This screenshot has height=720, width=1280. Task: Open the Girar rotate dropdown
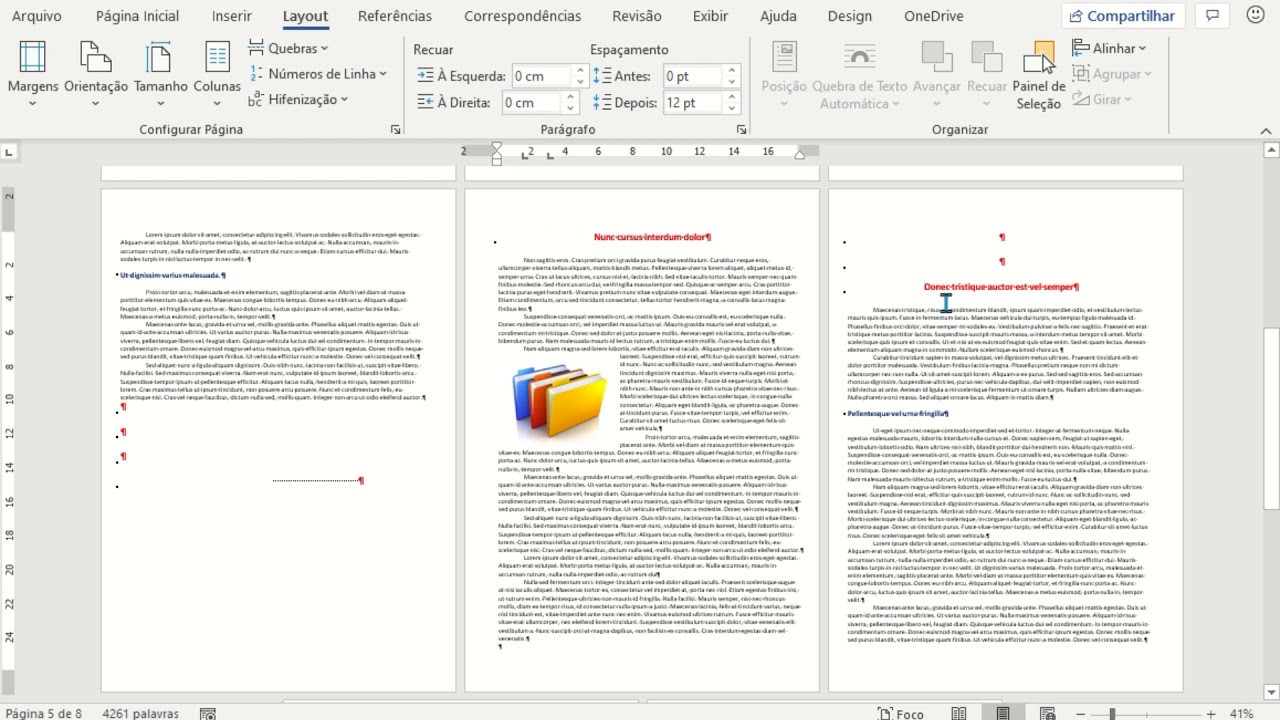pyautogui.click(x=1102, y=99)
